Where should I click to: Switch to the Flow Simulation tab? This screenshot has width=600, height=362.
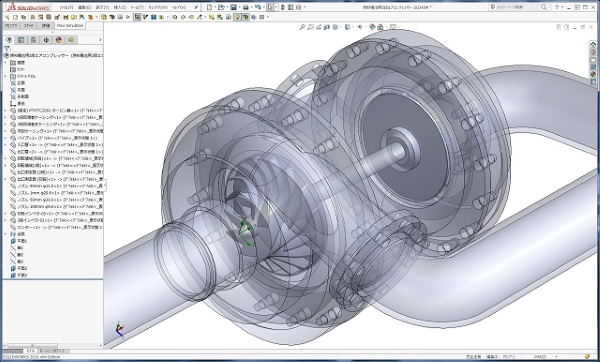pos(70,26)
